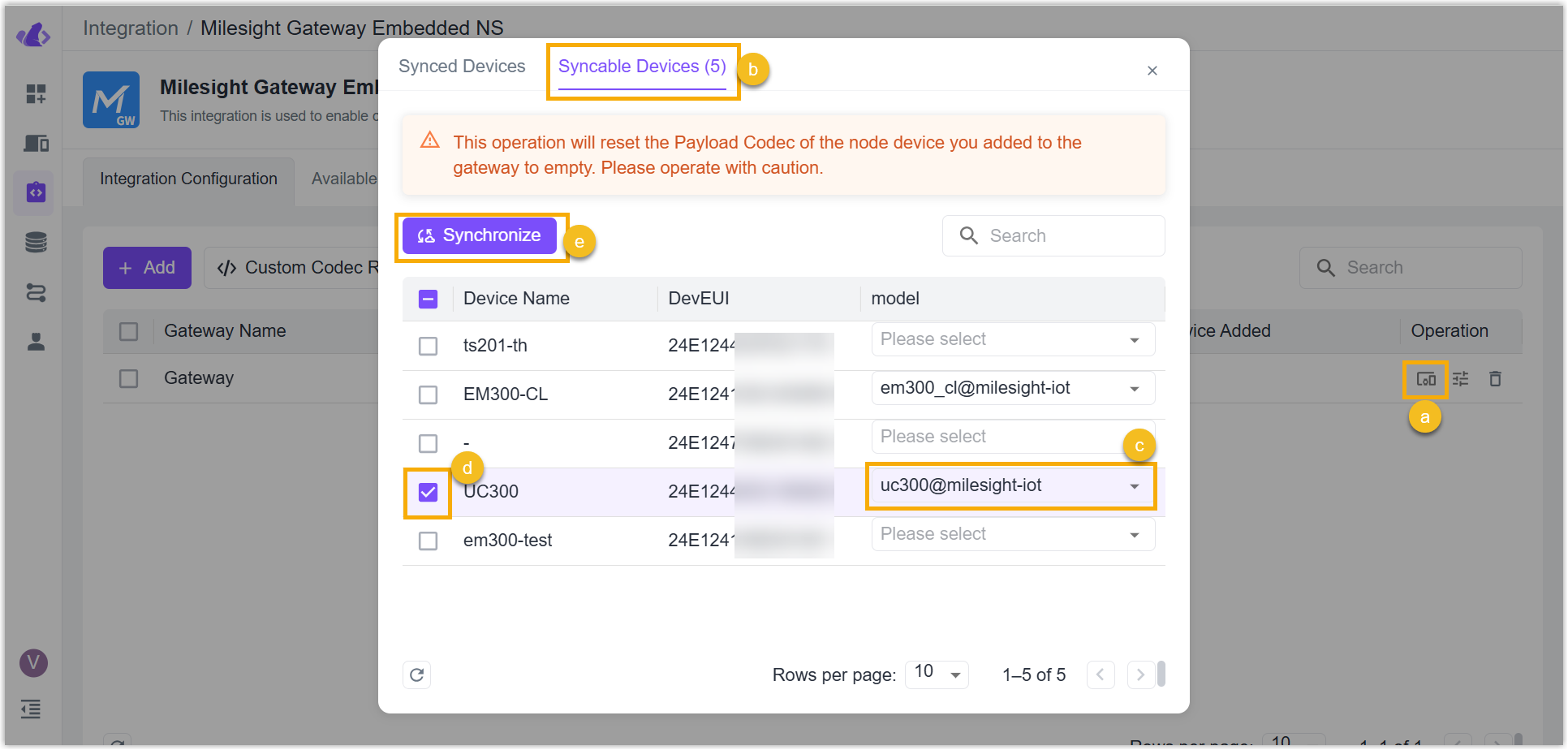The width and height of the screenshot is (1568, 750).
Task: Open the database entities sidebar icon
Action: (x=36, y=242)
